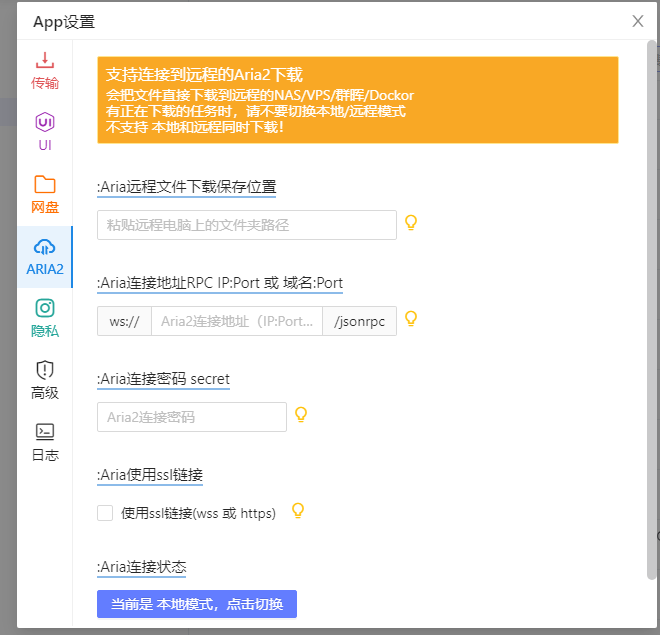Open the 传输 transfer settings icon
The width and height of the screenshot is (660, 635).
coord(45,61)
